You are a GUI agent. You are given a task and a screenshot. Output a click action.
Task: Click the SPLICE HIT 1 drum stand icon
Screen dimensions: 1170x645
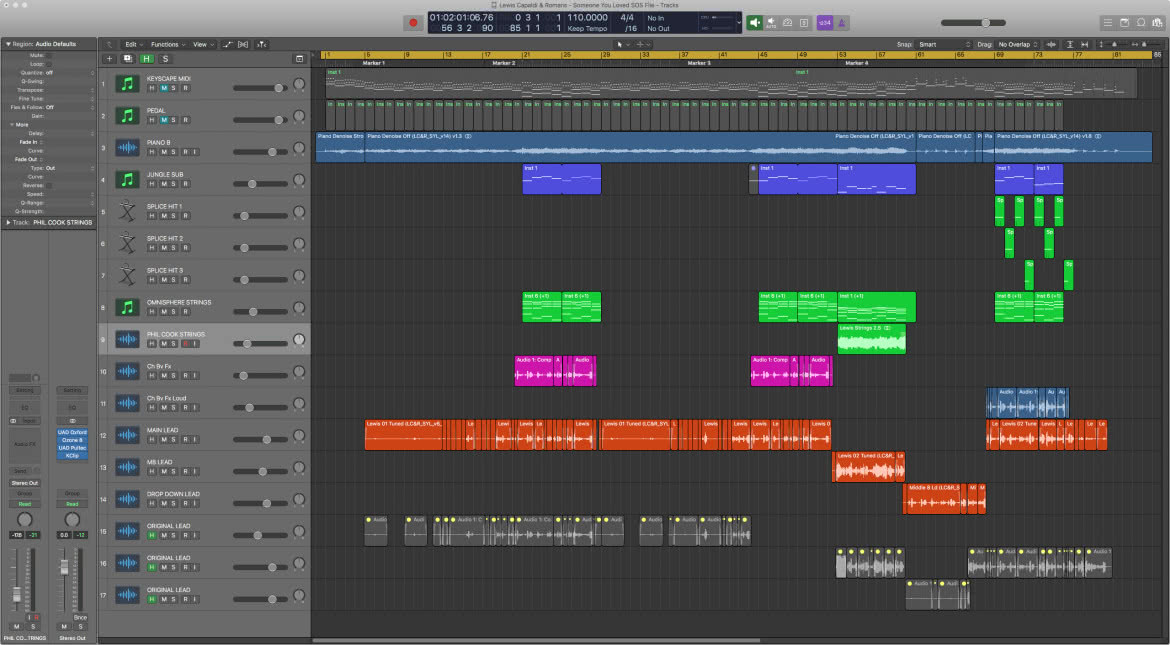click(x=128, y=211)
